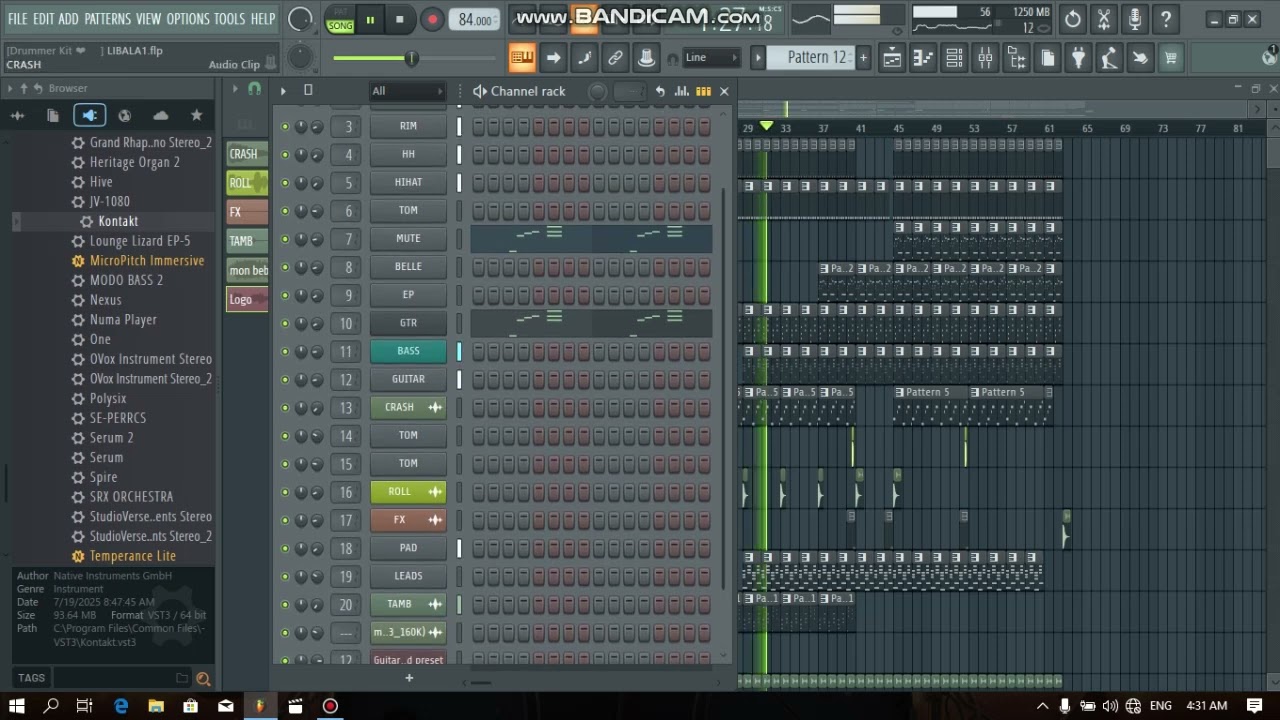The image size is (1280, 720).
Task: Open the All channel filter dropdown
Action: (407, 91)
